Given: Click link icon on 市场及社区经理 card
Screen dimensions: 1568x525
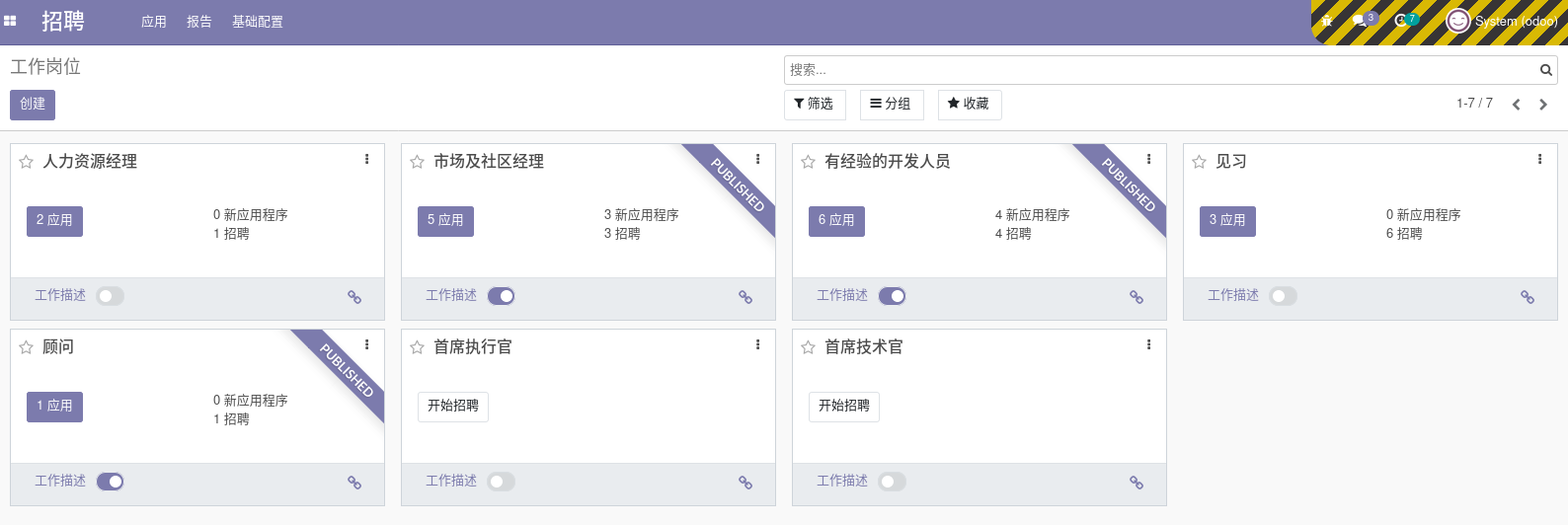Looking at the screenshot, I should [x=745, y=297].
